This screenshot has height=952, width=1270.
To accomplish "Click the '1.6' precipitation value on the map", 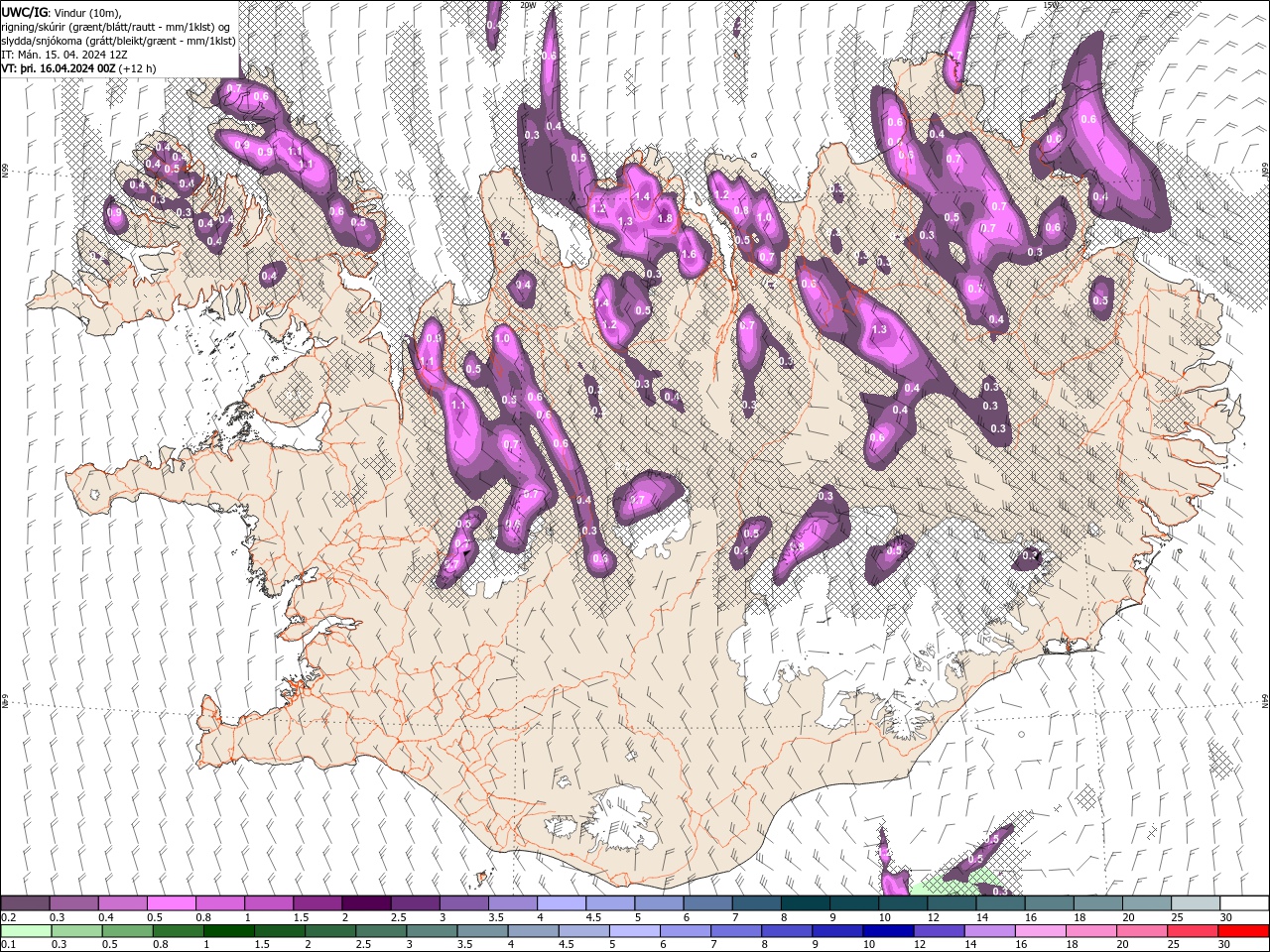I will [689, 255].
